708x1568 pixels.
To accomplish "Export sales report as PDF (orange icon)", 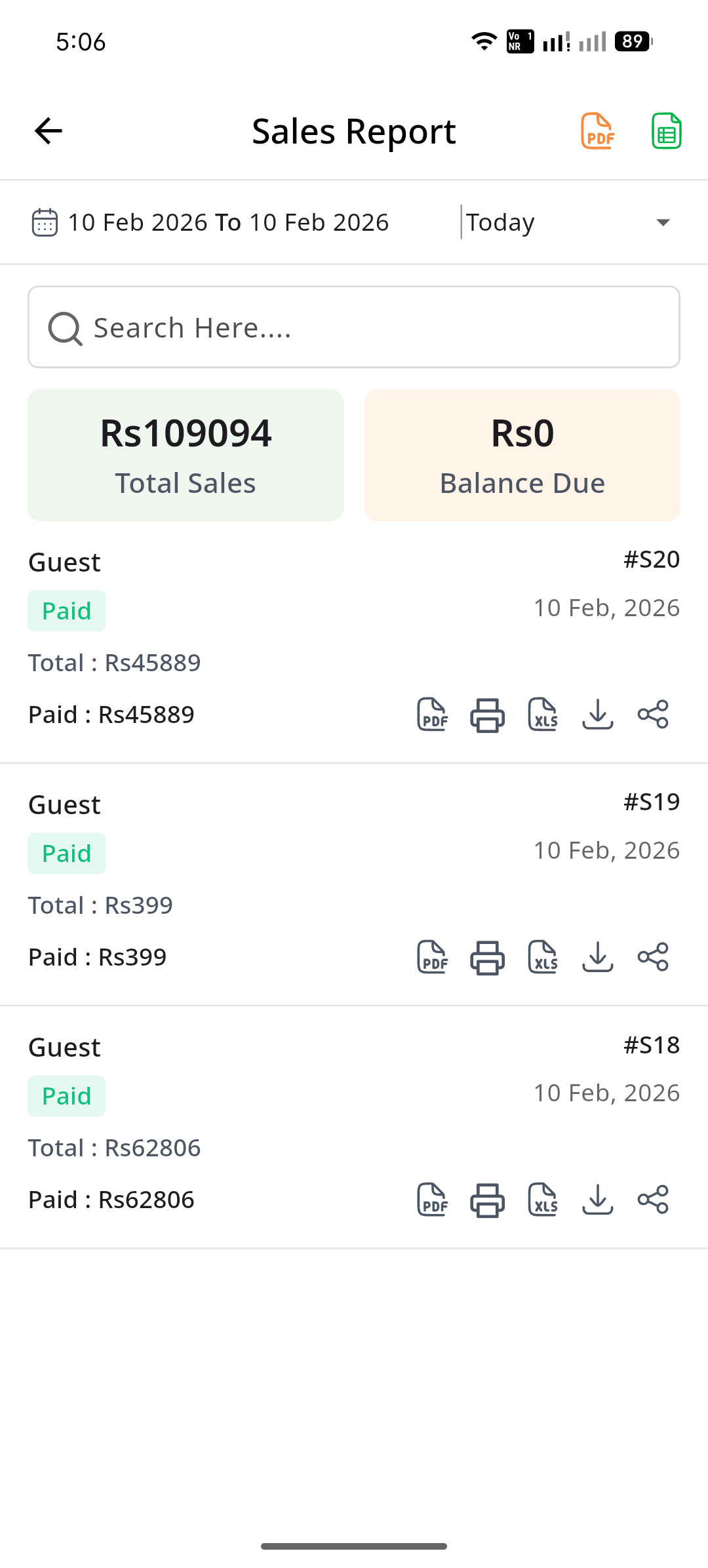I will point(597,131).
